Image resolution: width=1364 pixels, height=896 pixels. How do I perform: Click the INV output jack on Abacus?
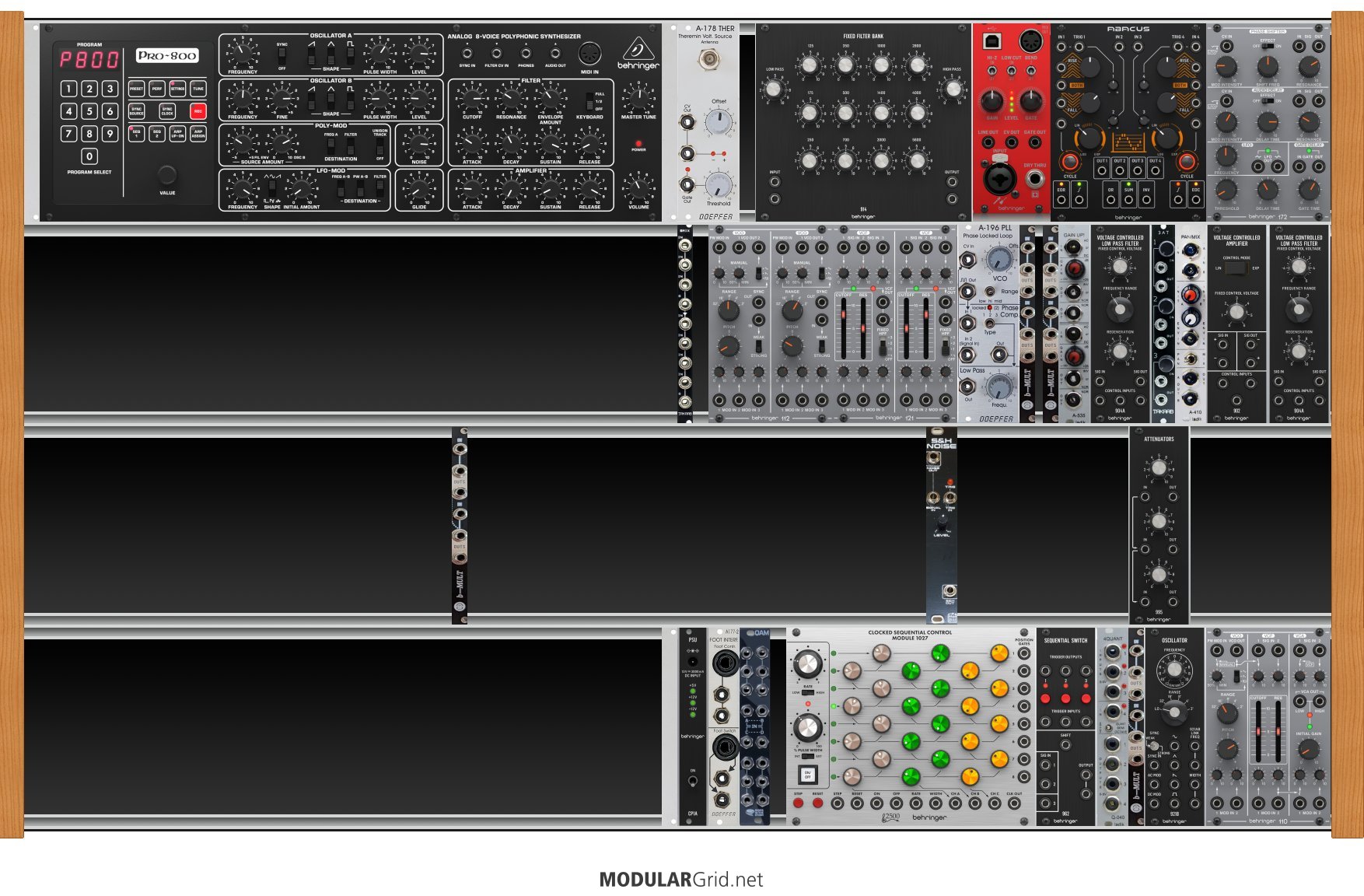coord(1146,199)
